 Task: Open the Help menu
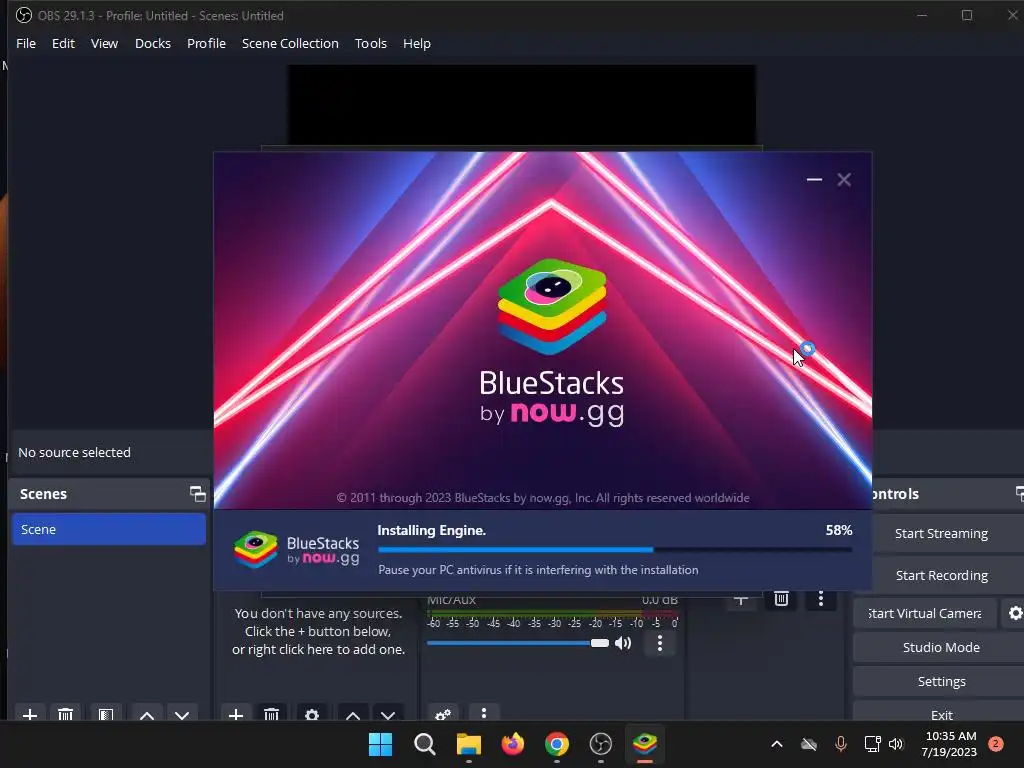point(417,43)
